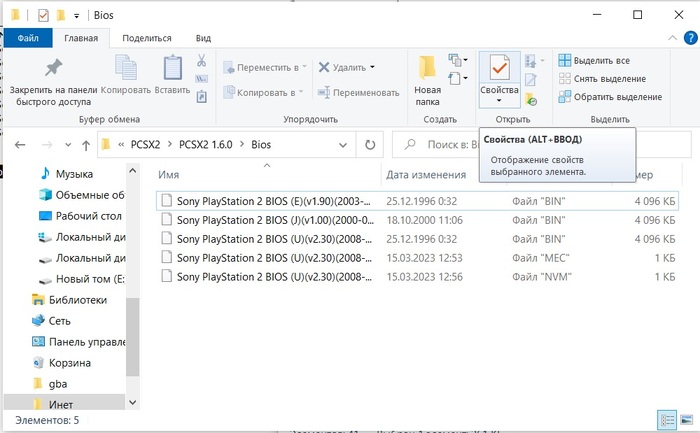This screenshot has width=700, height=433.
Task: Click the Up One Level arrow
Action: (x=84, y=145)
